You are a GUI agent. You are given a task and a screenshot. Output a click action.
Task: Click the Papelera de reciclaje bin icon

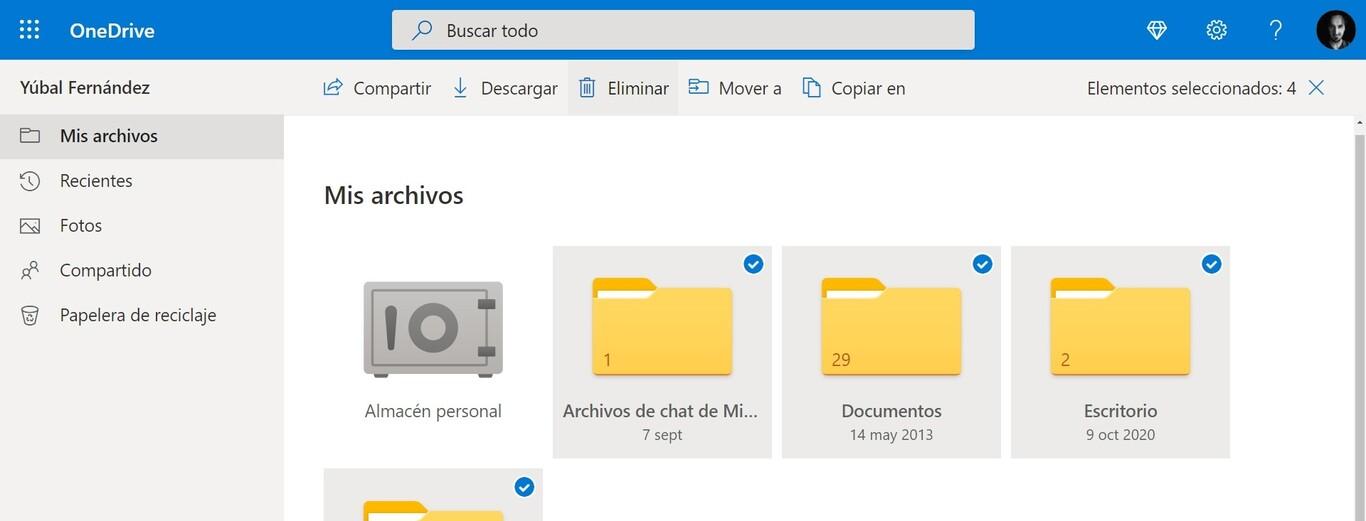[x=30, y=315]
